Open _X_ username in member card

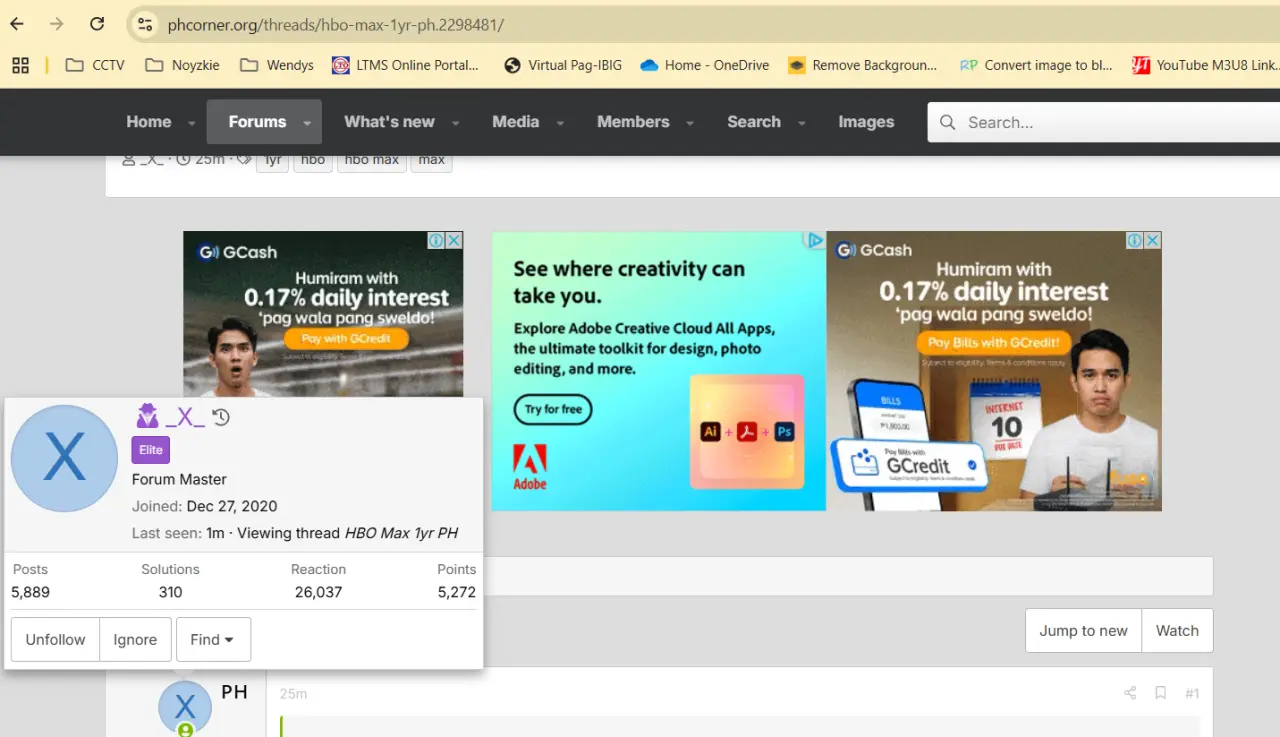185,417
